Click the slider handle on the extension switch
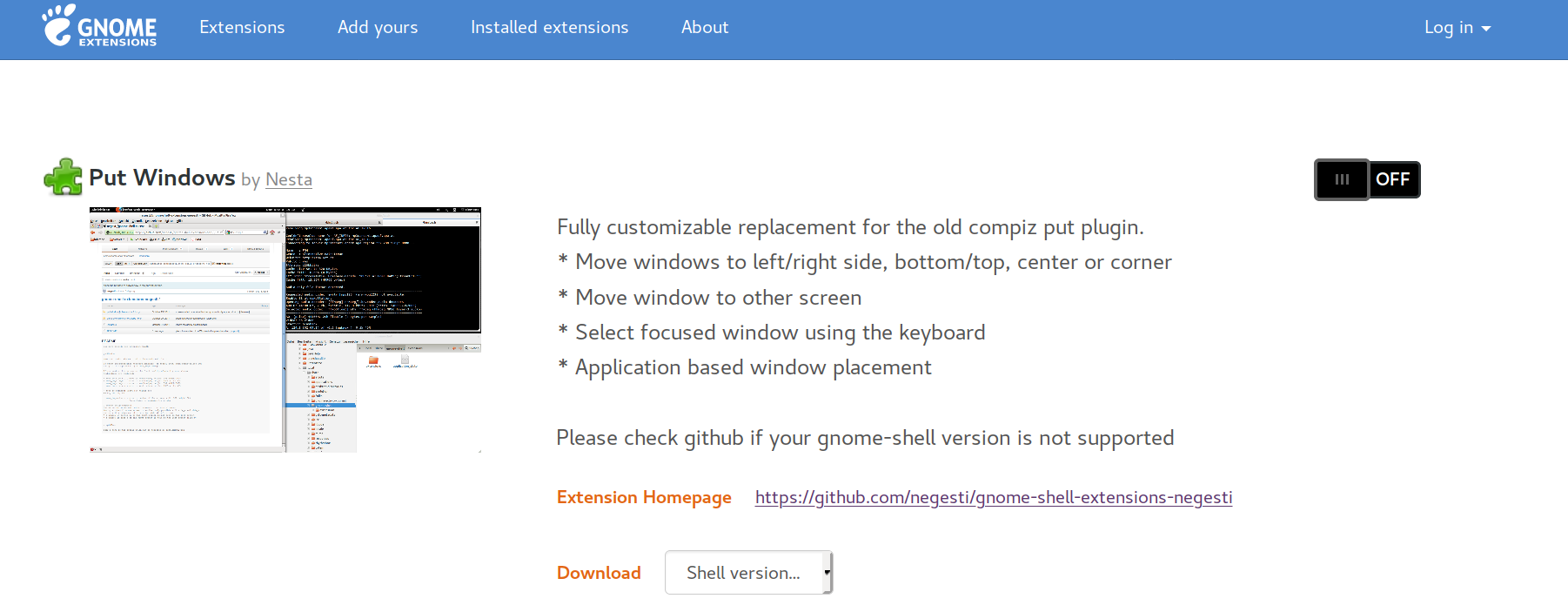1568x612 pixels. click(x=1341, y=179)
